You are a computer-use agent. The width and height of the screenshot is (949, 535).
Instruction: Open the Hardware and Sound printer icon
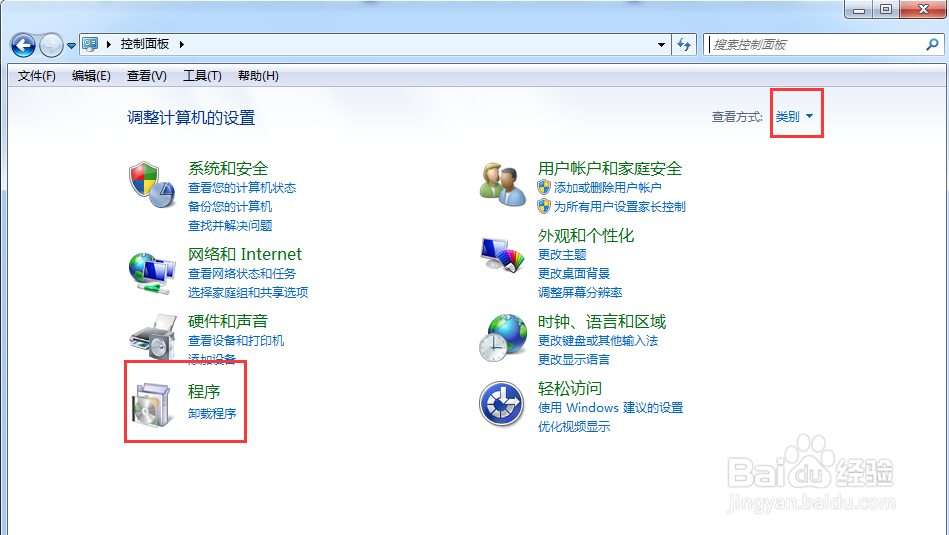tap(152, 336)
